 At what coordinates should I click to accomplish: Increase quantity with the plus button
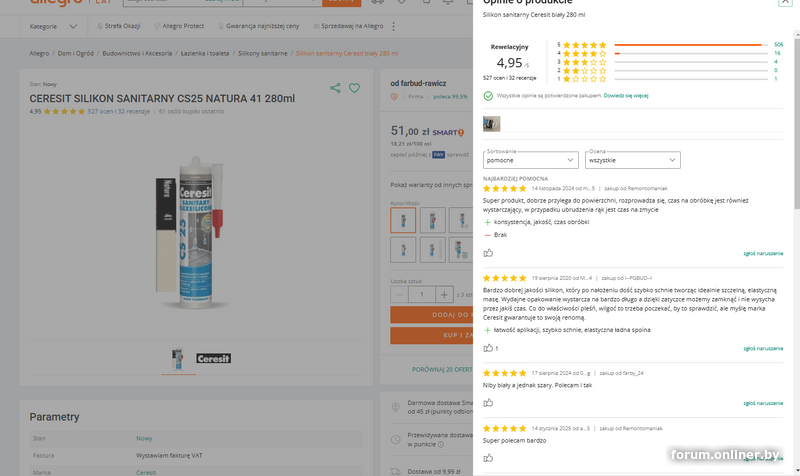(x=444, y=294)
